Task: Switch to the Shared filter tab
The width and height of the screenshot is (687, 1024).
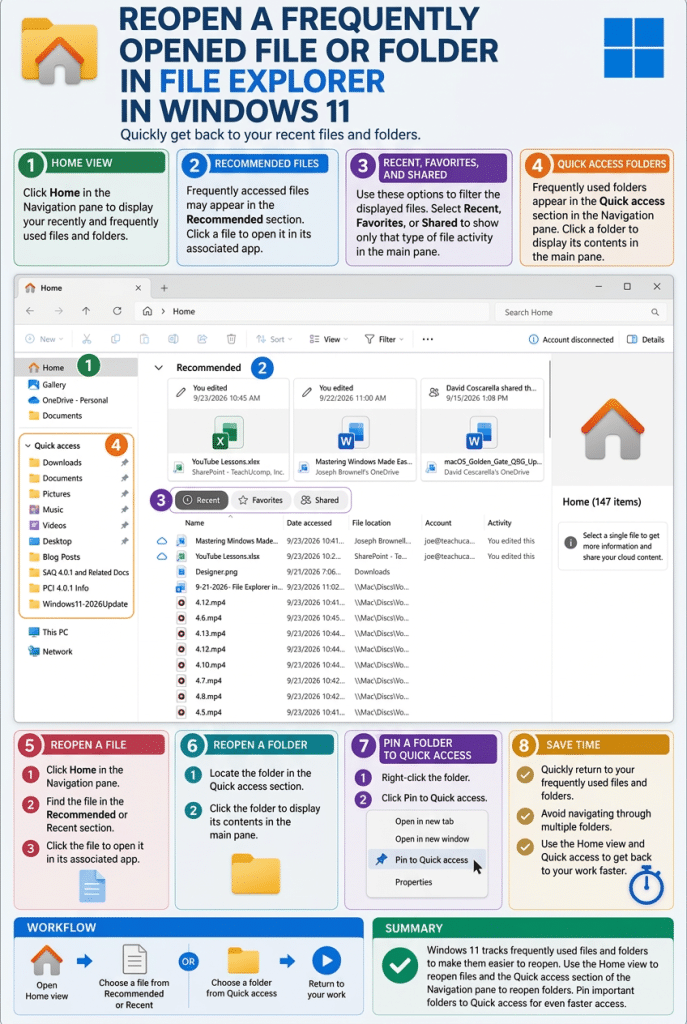Action: [320, 500]
